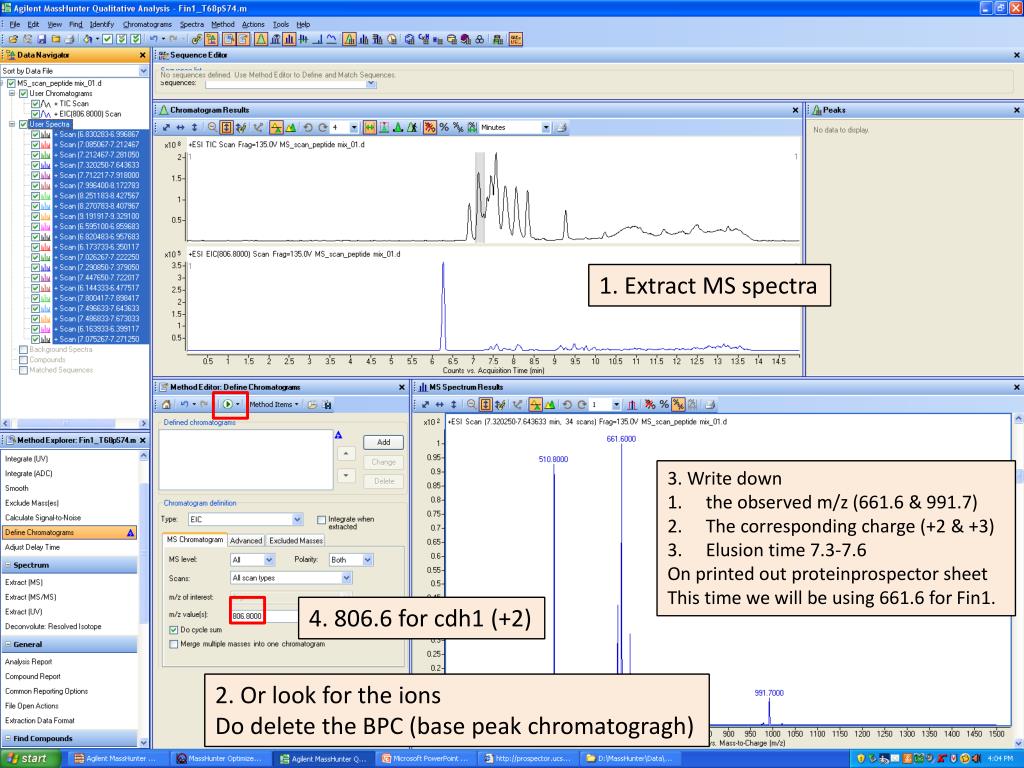Click Method Explorer vertical scrollbar
This screenshot has width=1024, height=768.
(x=144, y=599)
